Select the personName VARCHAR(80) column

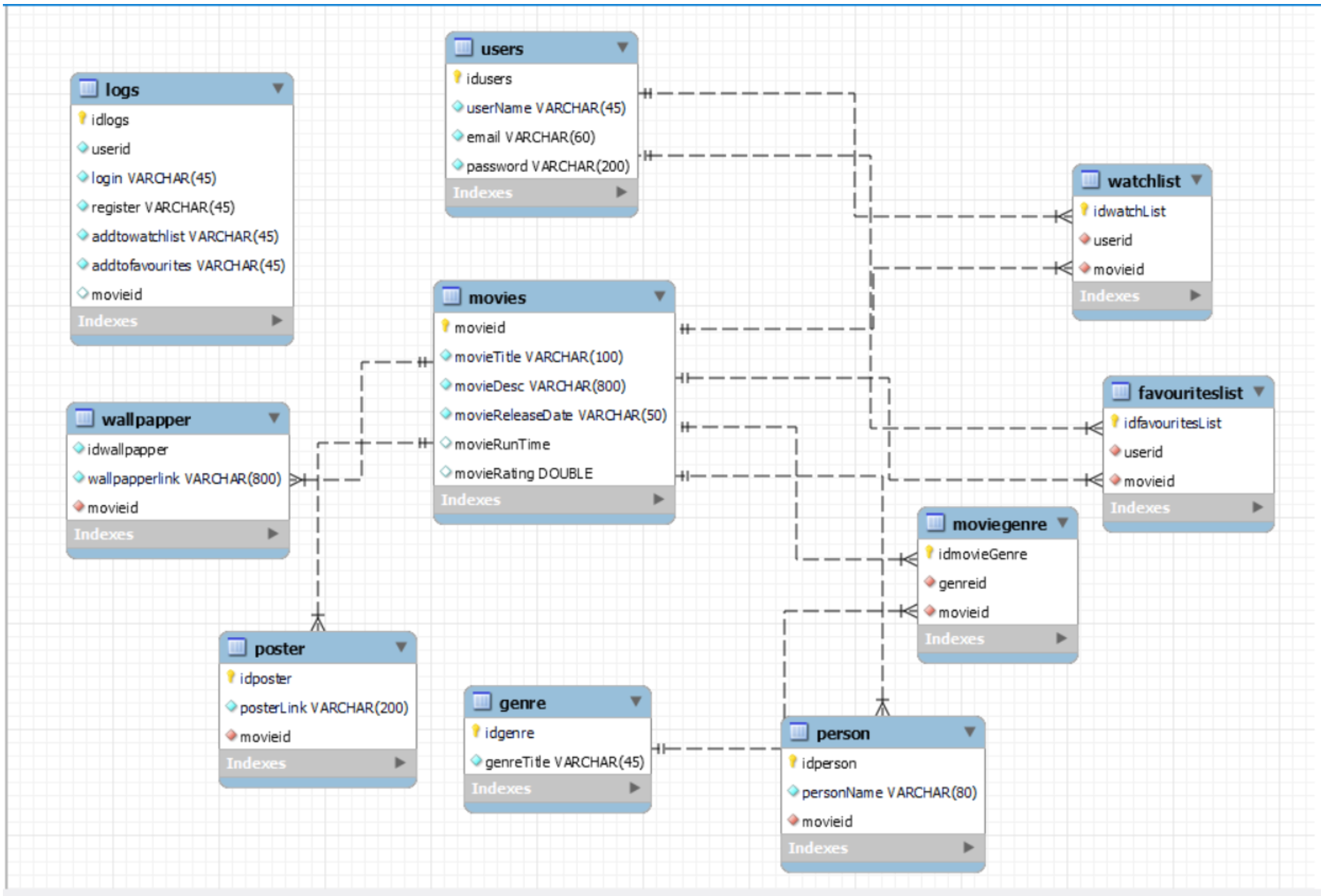point(889,792)
